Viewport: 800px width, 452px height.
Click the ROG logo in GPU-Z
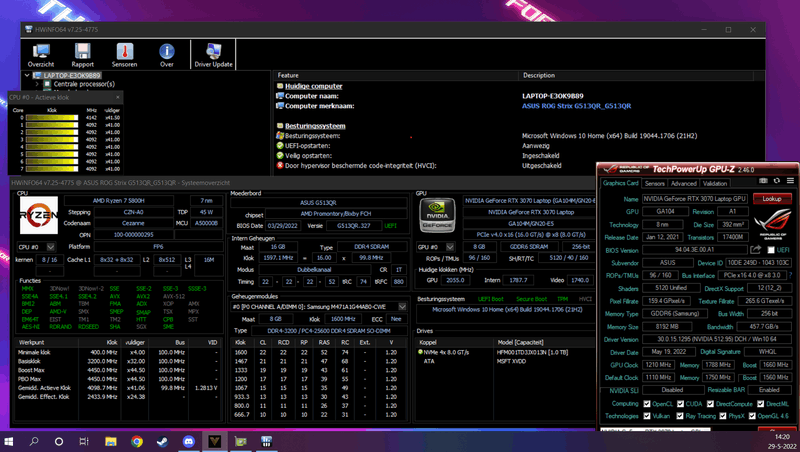pos(773,223)
